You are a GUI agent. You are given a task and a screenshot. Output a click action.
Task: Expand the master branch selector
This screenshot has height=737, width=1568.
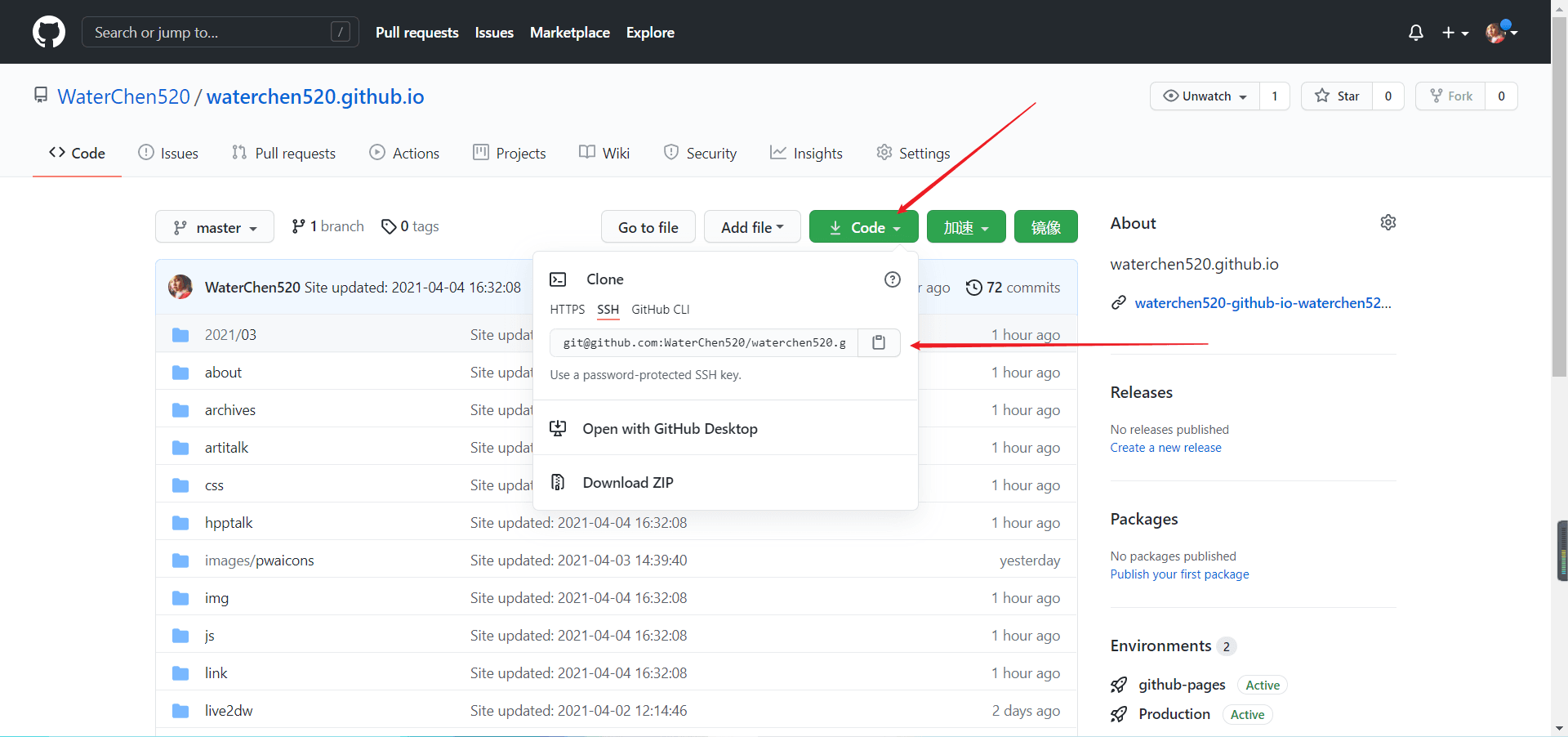pyautogui.click(x=215, y=227)
